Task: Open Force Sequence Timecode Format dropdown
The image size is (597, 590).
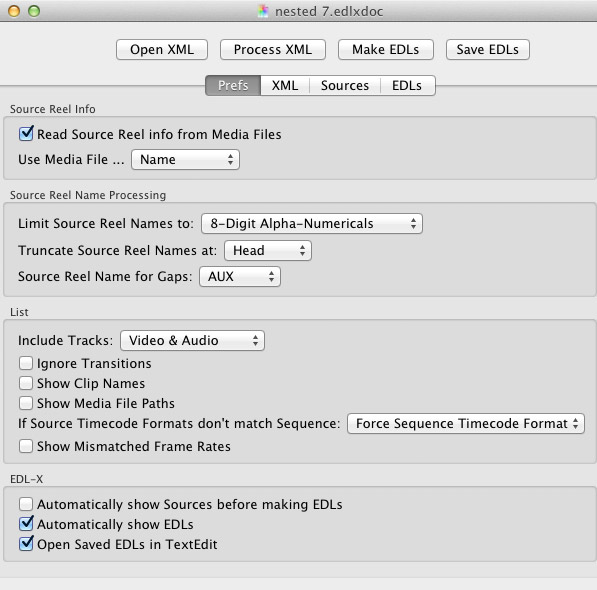Action: tap(466, 423)
